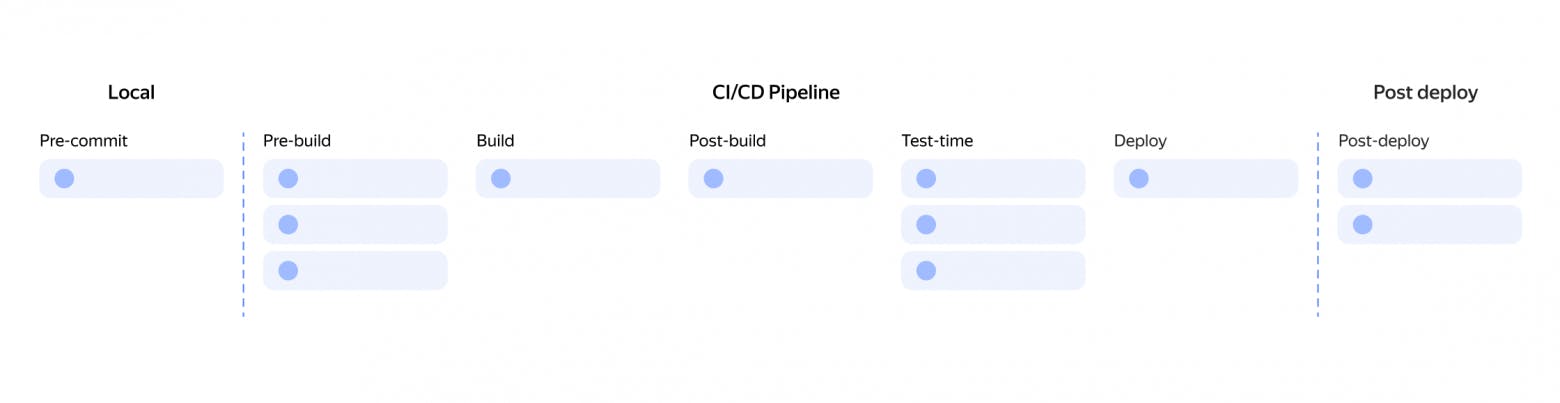Click the bottom blue dot under Test-time
The height and width of the screenshot is (403, 1560).
coord(926,271)
